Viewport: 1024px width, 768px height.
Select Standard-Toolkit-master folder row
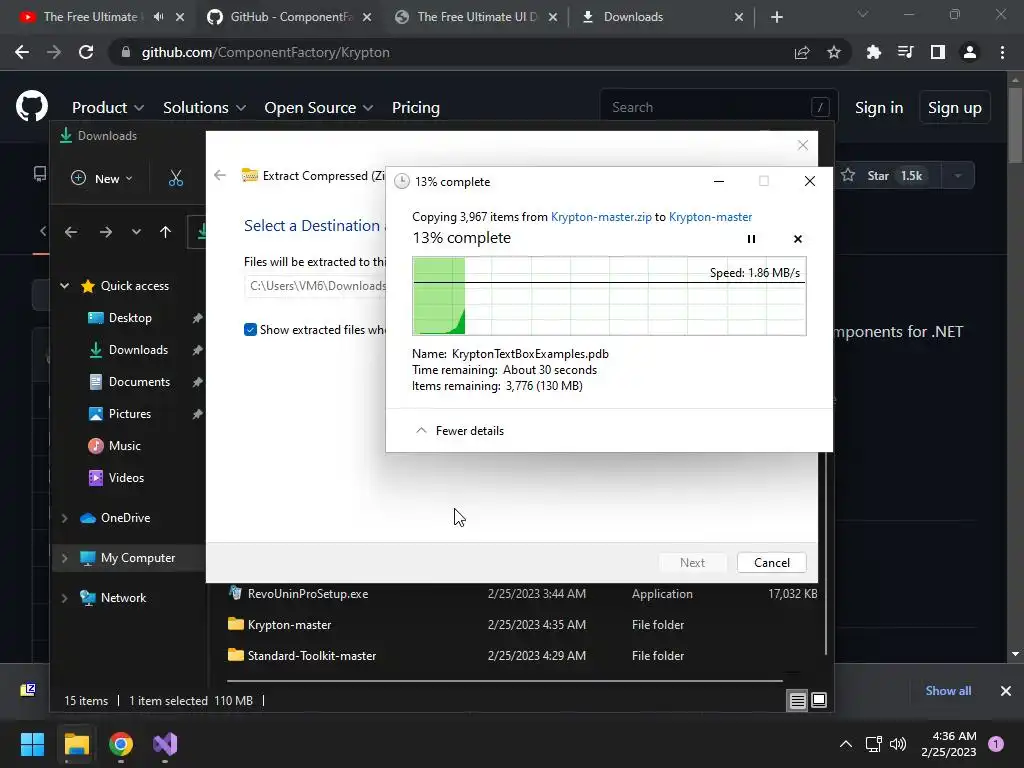pos(522,656)
